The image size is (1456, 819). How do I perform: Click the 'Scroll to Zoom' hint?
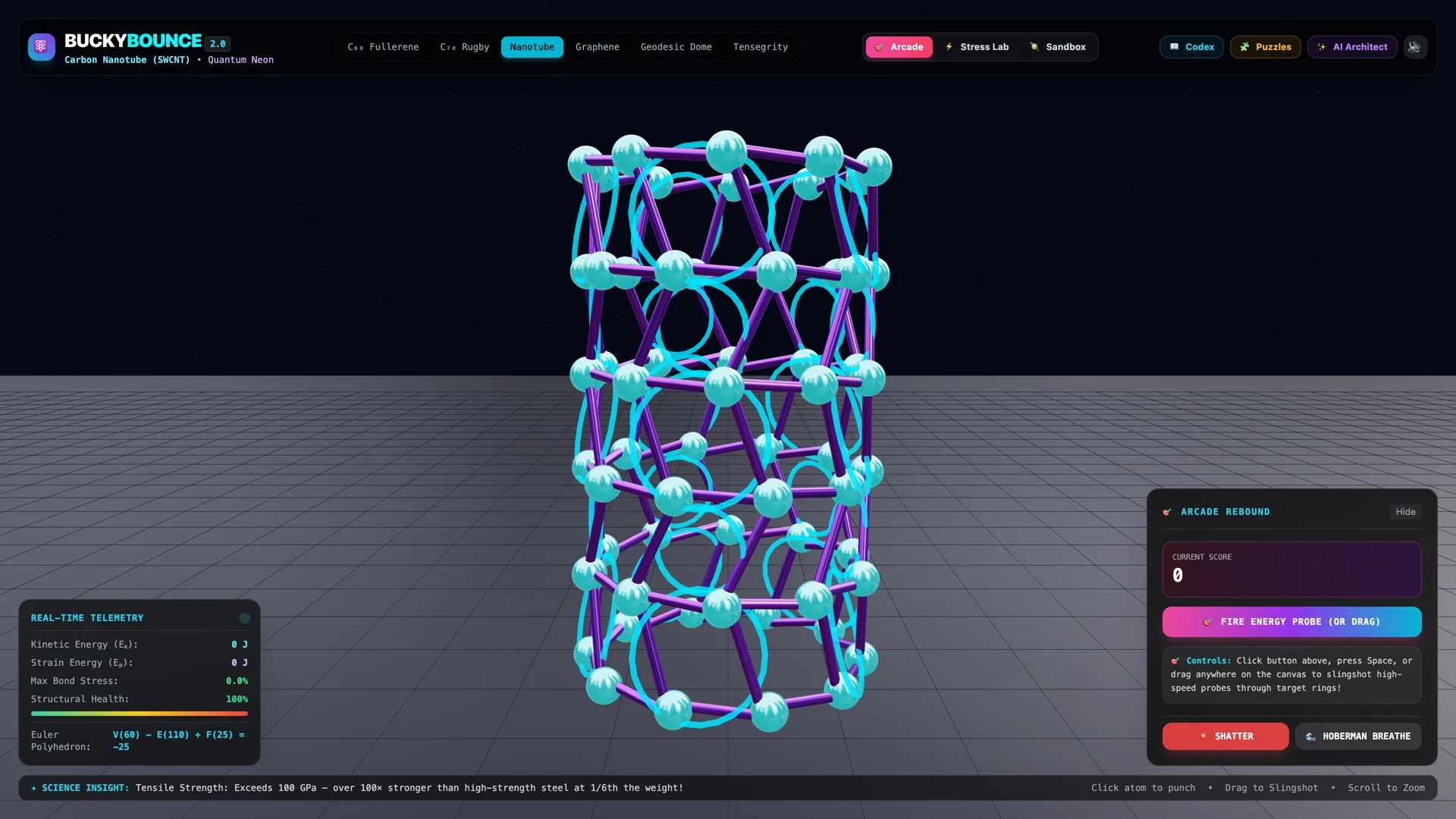pos(1386,788)
